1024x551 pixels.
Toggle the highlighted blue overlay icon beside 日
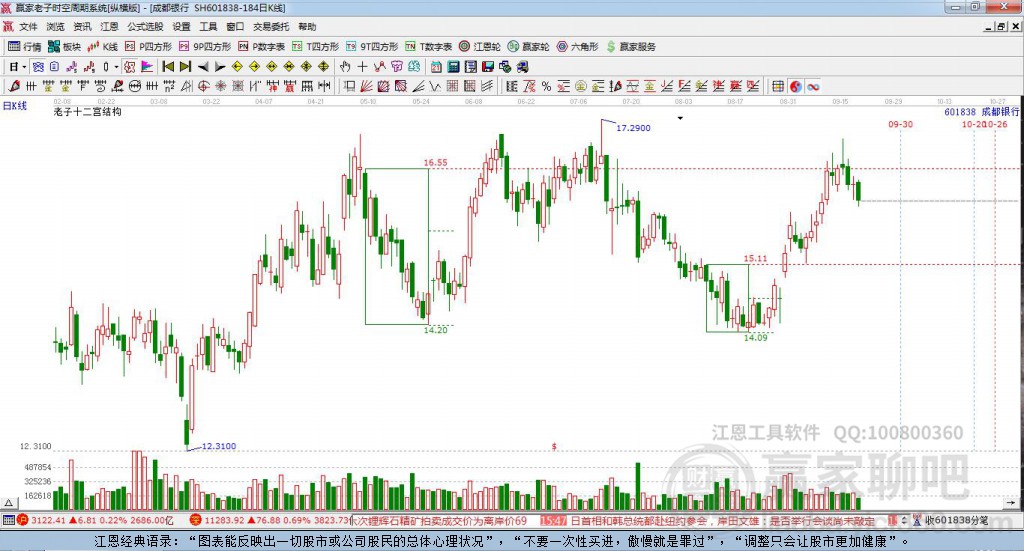(x=38, y=67)
